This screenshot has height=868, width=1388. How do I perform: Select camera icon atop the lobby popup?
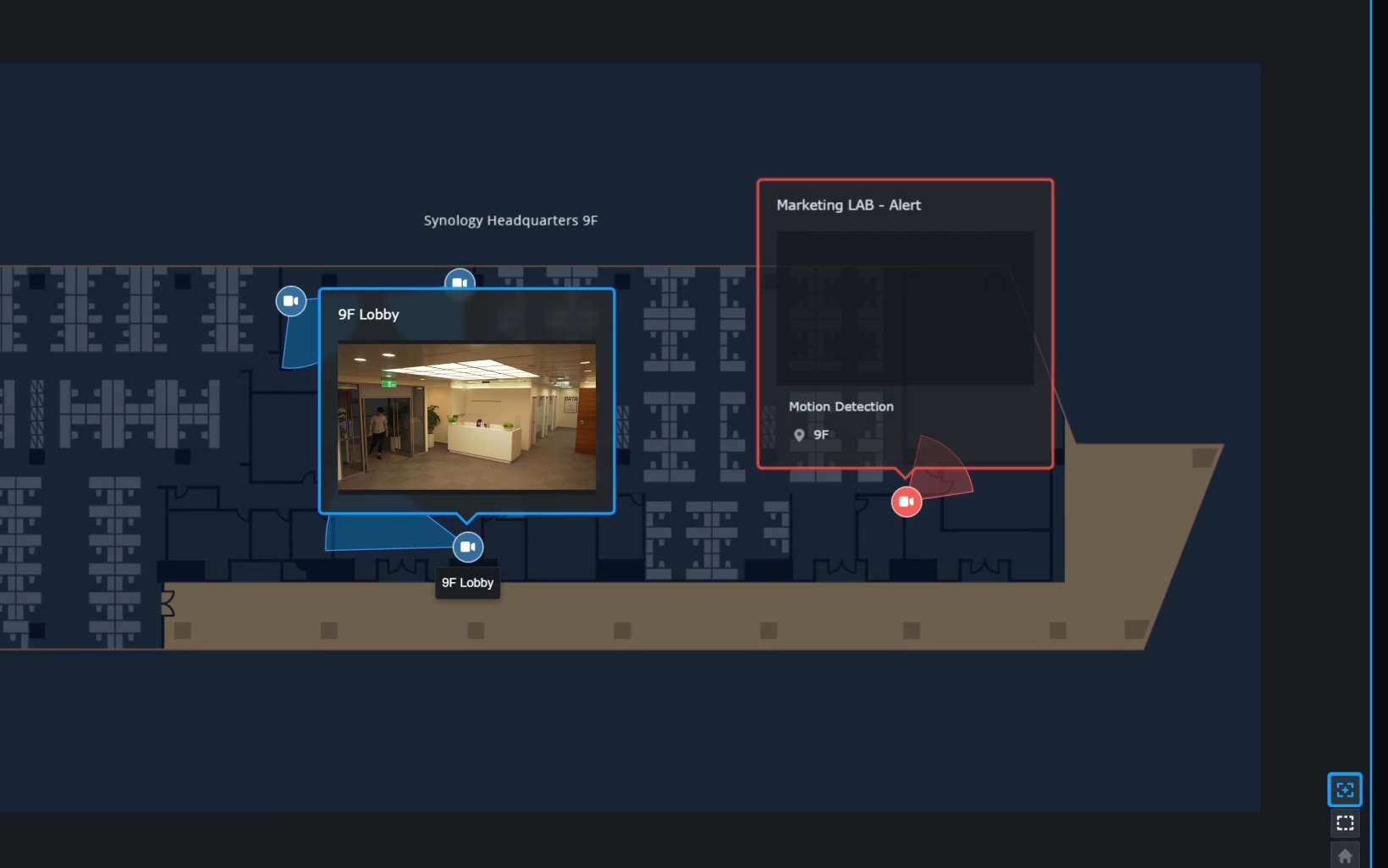tap(460, 280)
